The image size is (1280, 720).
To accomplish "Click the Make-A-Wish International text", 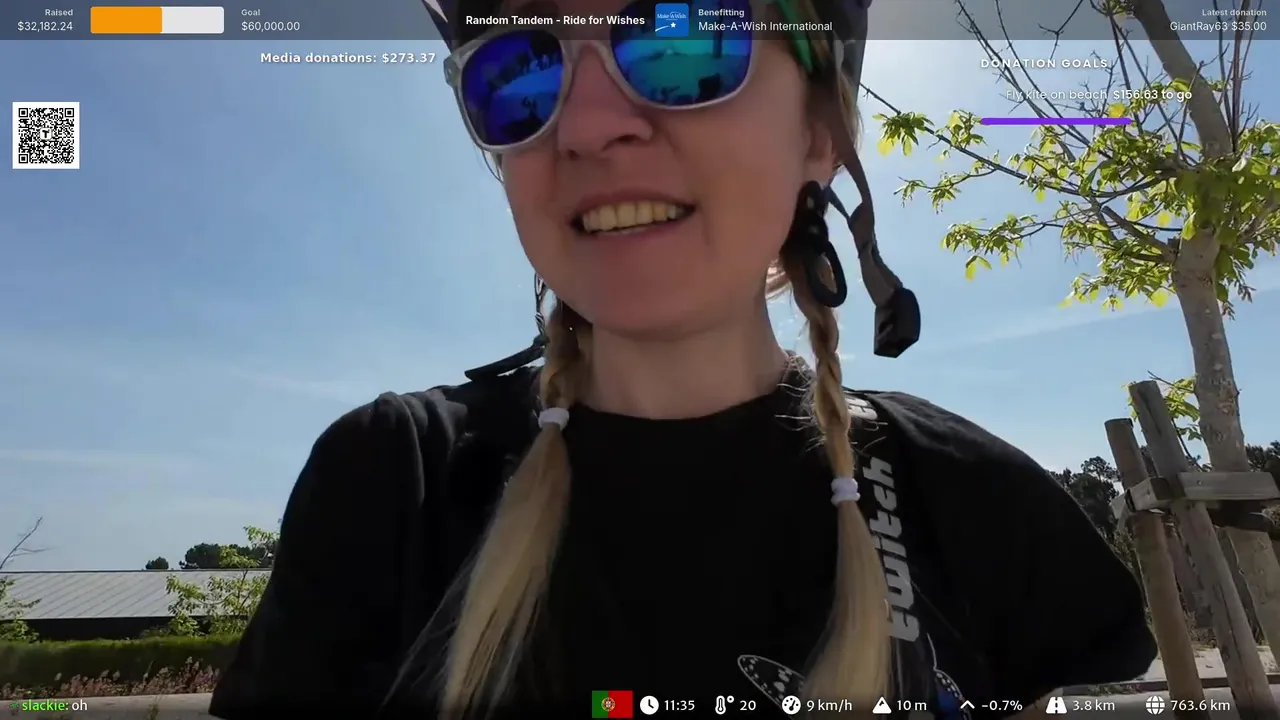I will pos(765,26).
